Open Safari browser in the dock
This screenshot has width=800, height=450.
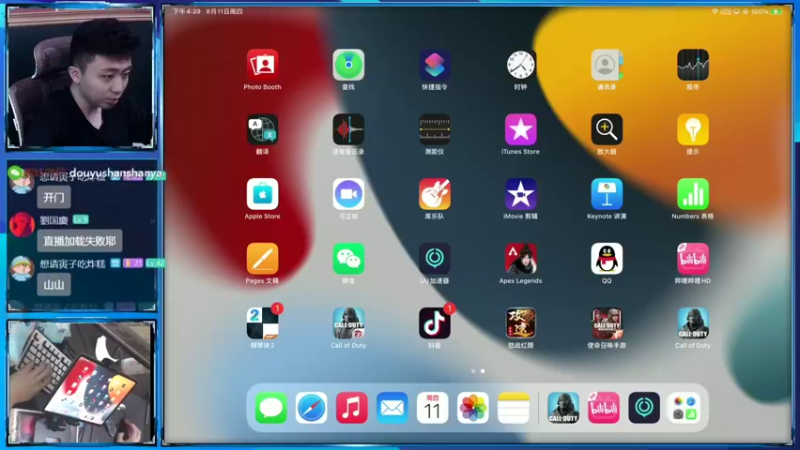pos(311,408)
